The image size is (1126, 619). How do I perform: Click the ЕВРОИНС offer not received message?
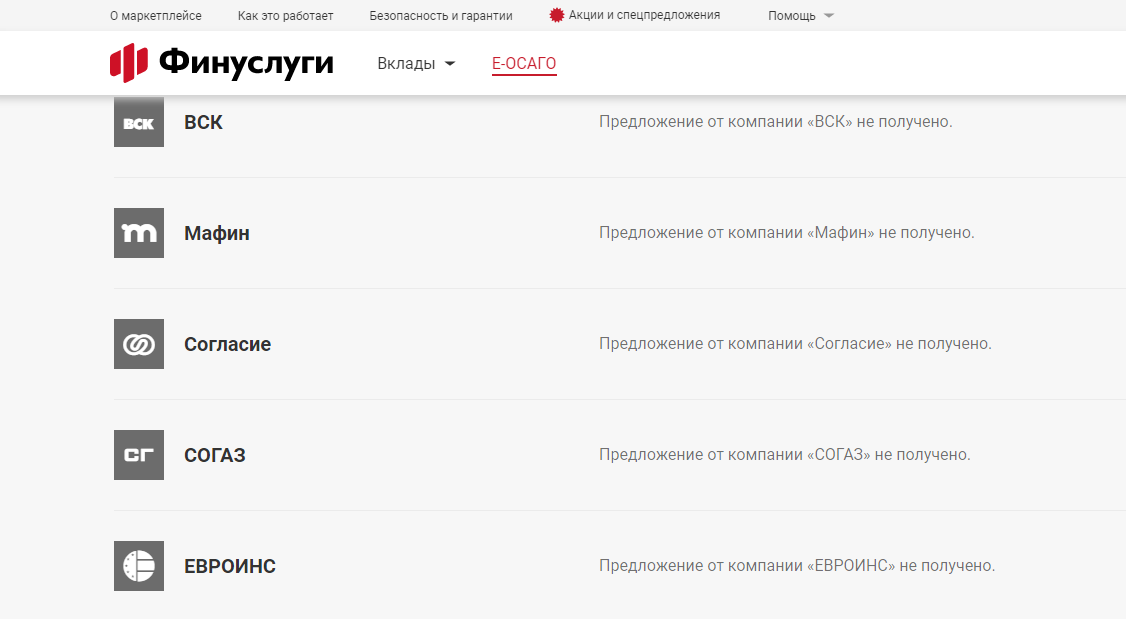797,566
